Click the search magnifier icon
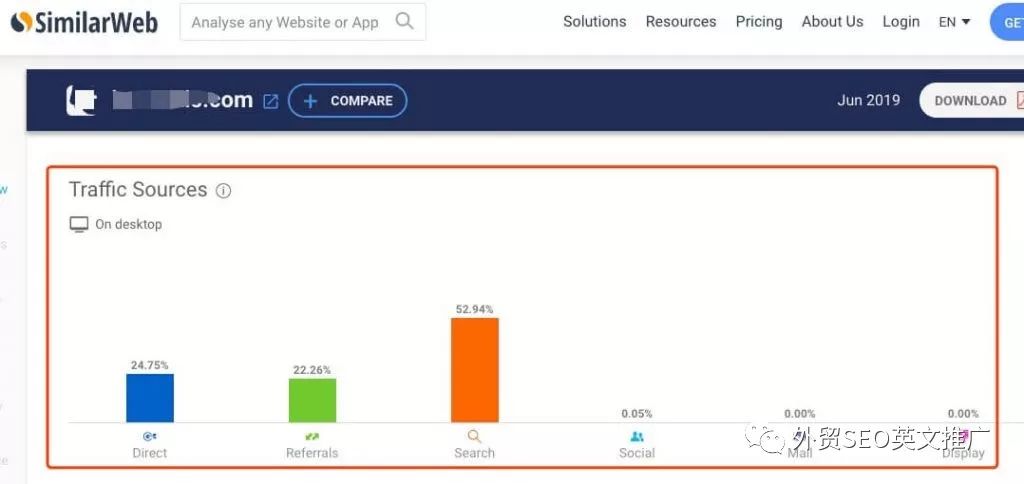1024x484 pixels. coord(404,21)
